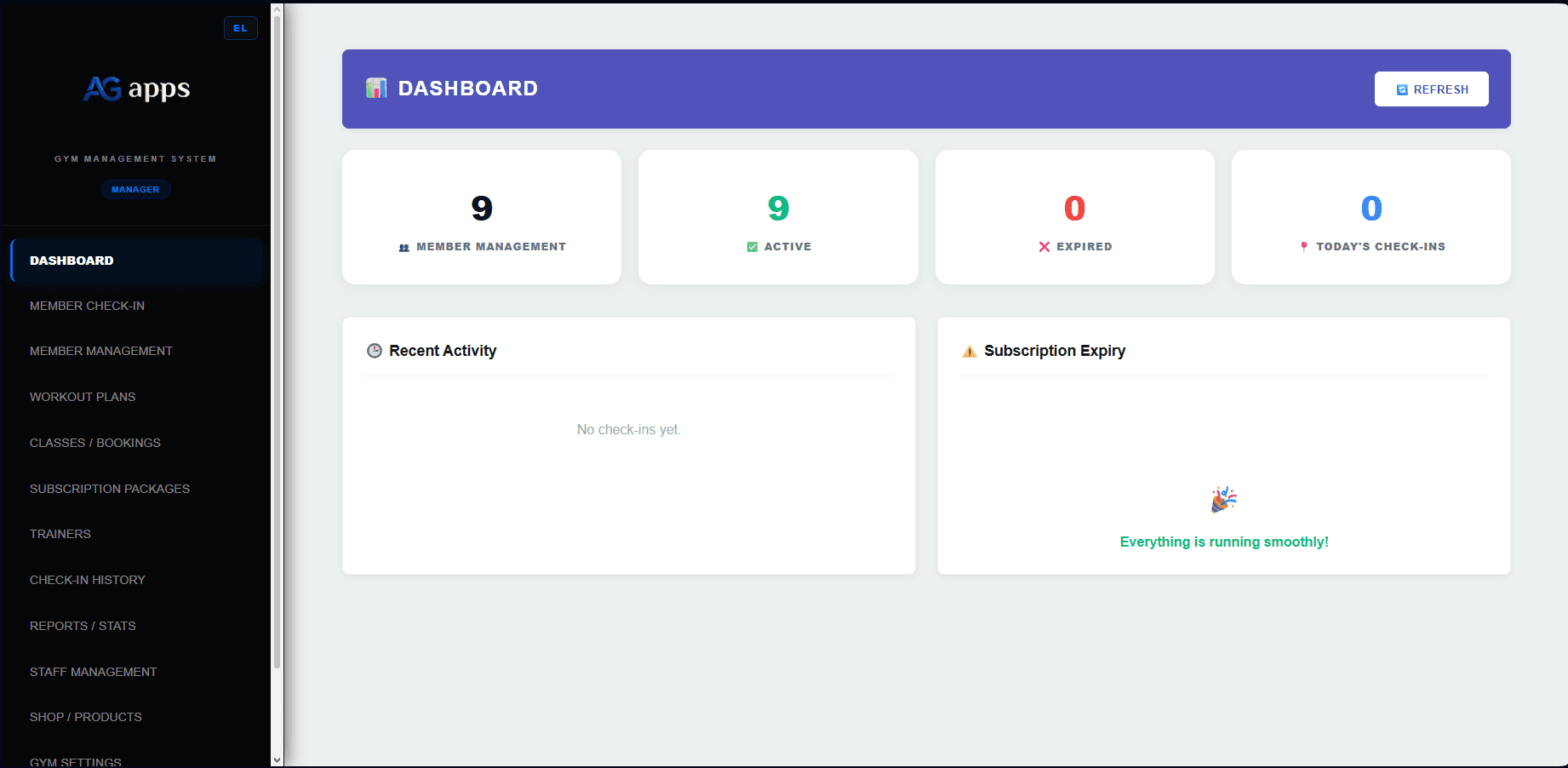This screenshot has width=1568, height=768.
Task: Navigate to Classes / Bookings
Action: pos(94,443)
